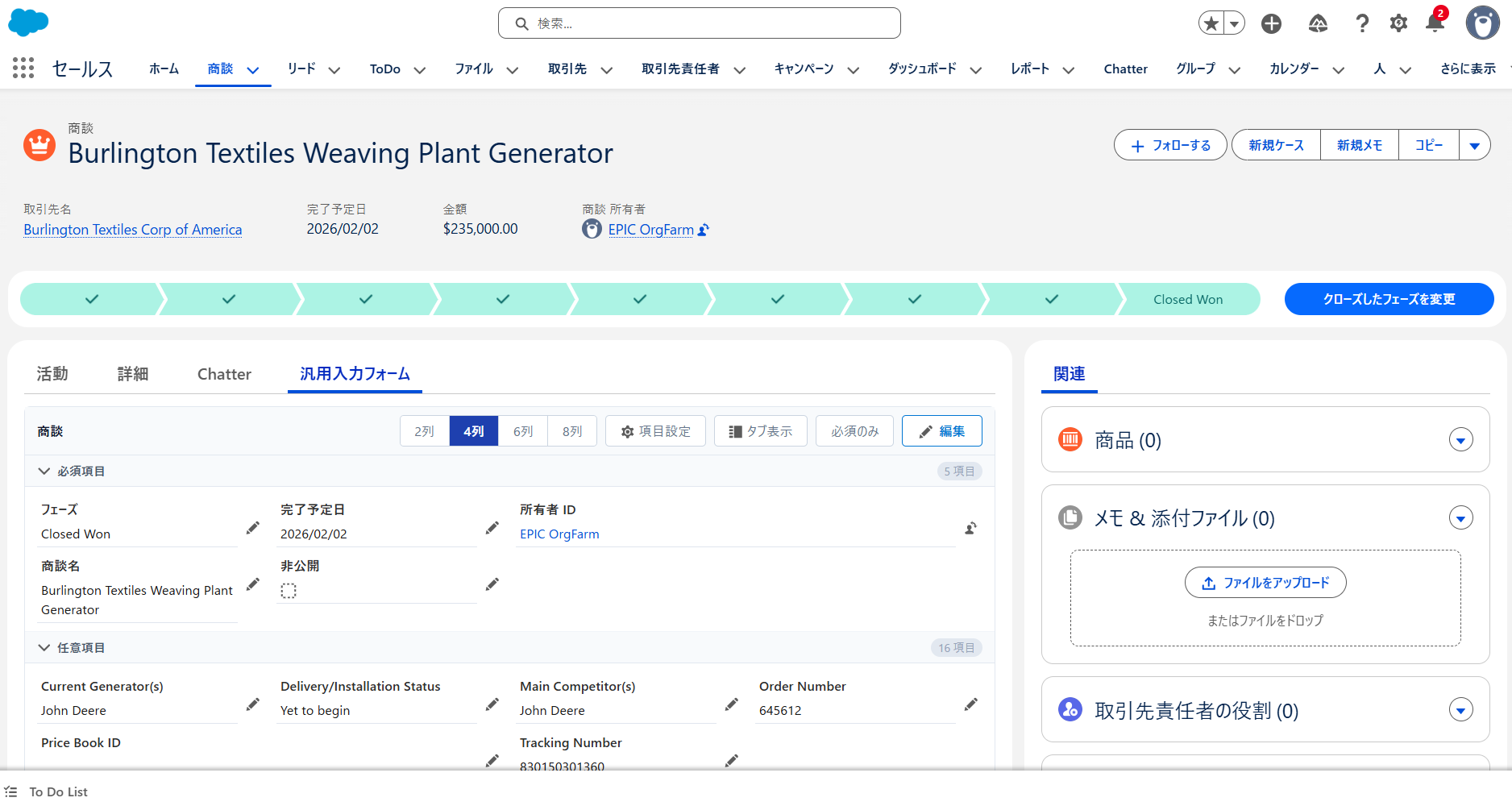Select the 6列 column layout option
Viewport: 1512px width, 806px height.
point(523,431)
